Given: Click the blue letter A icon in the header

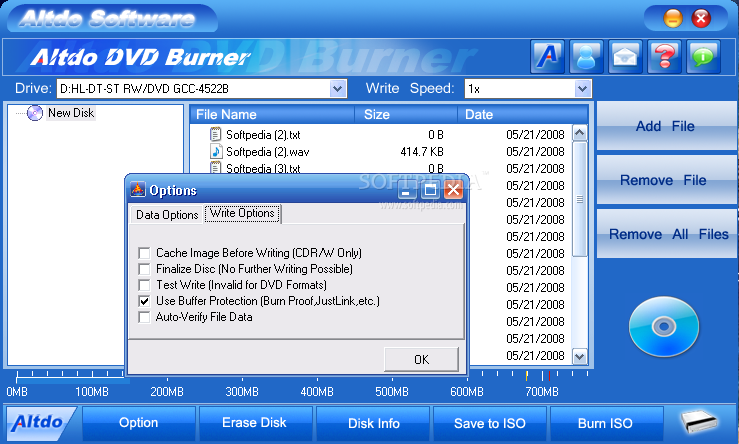Looking at the screenshot, I should coord(547,57).
